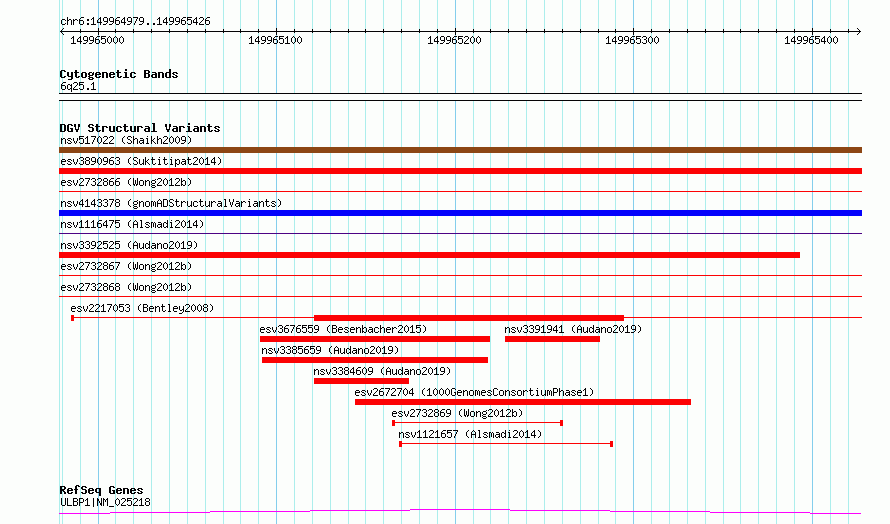Viewport: 890px width, 524px height.
Task: Select the 6q25.1 band label
Action: 78,86
